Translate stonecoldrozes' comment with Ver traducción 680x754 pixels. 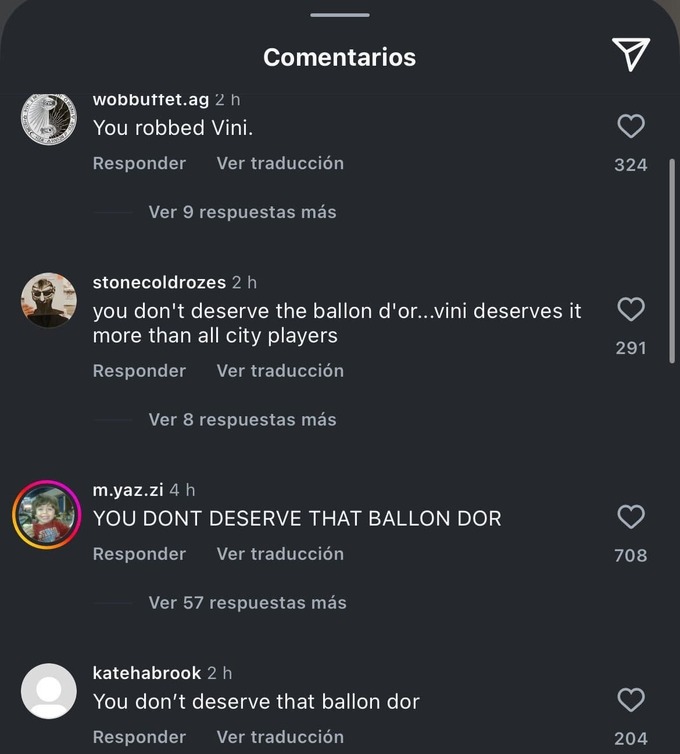[x=280, y=371]
